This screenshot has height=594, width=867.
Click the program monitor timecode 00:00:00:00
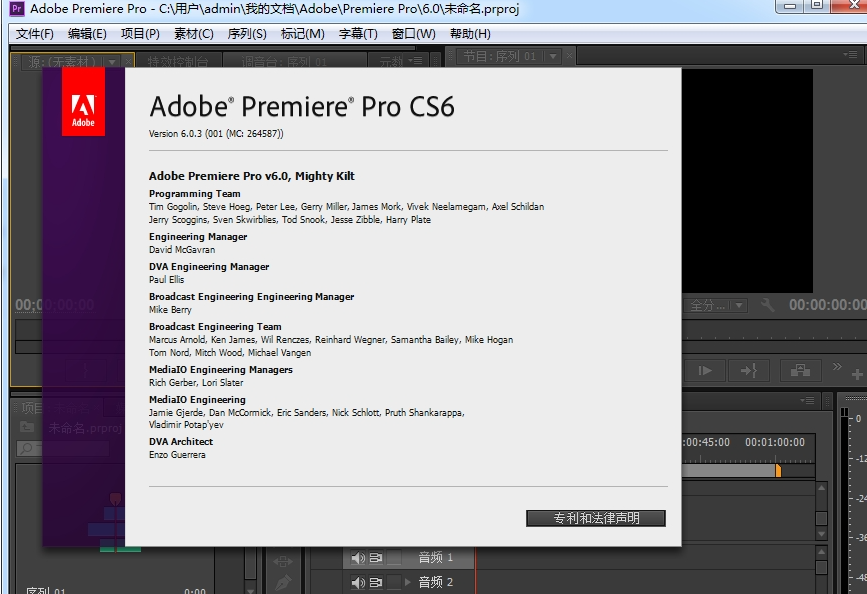tap(828, 305)
